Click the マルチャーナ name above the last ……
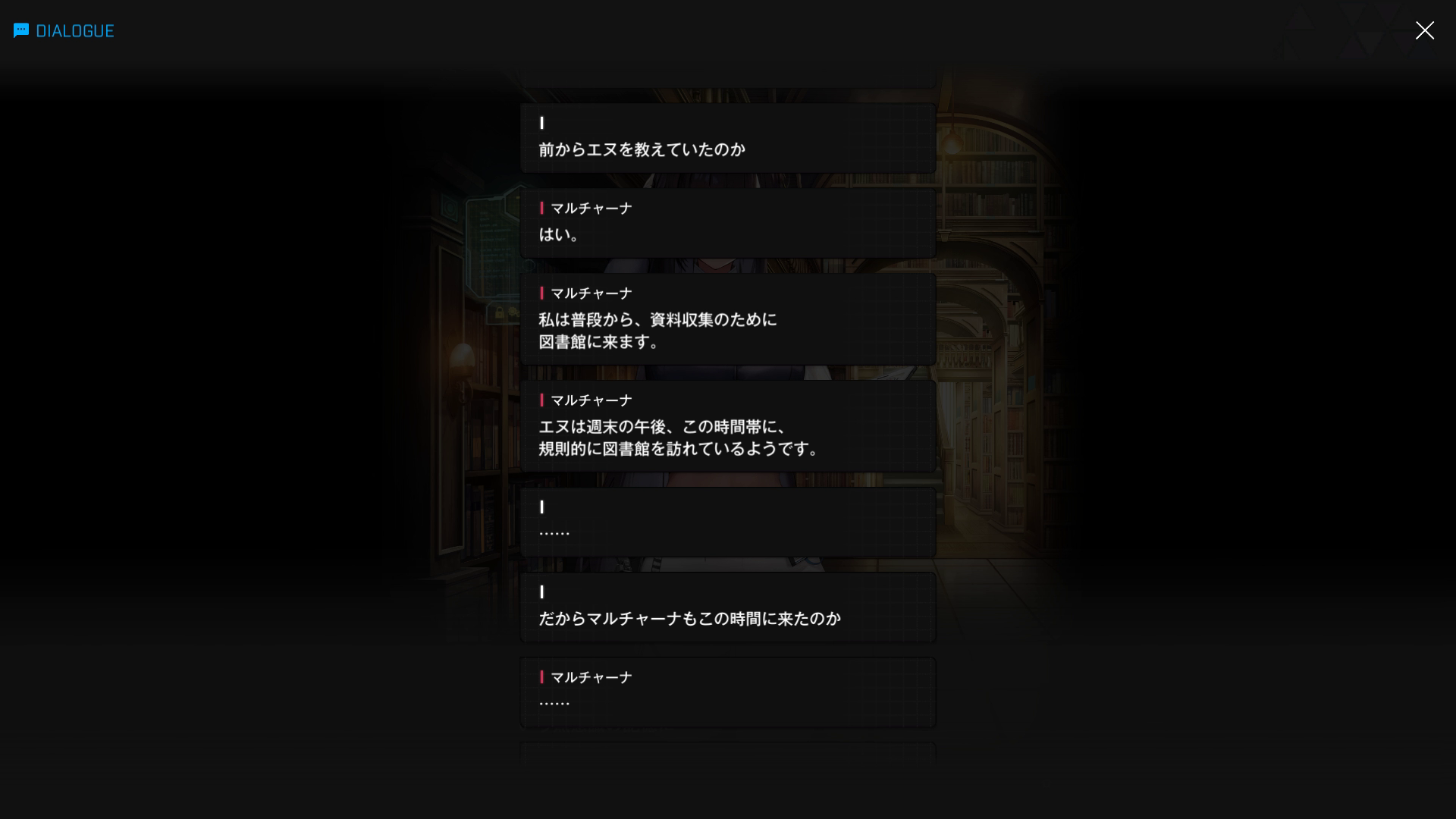1456x819 pixels. tap(591, 677)
